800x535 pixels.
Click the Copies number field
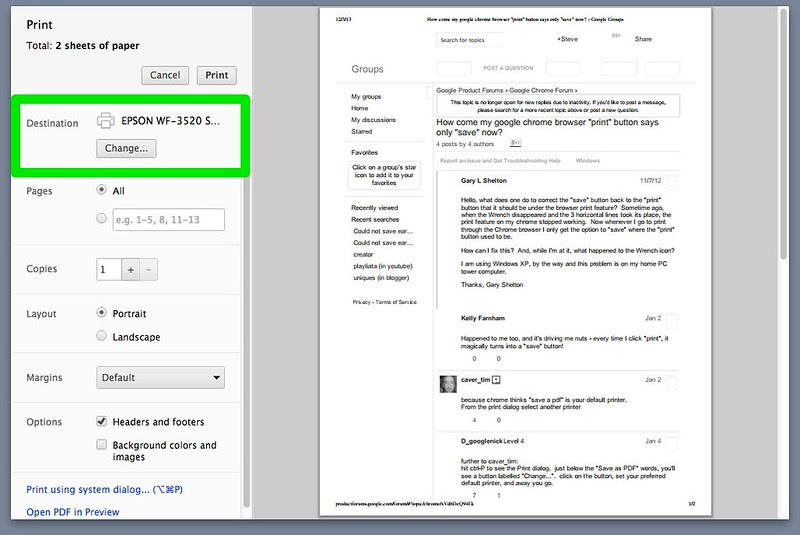point(109,270)
